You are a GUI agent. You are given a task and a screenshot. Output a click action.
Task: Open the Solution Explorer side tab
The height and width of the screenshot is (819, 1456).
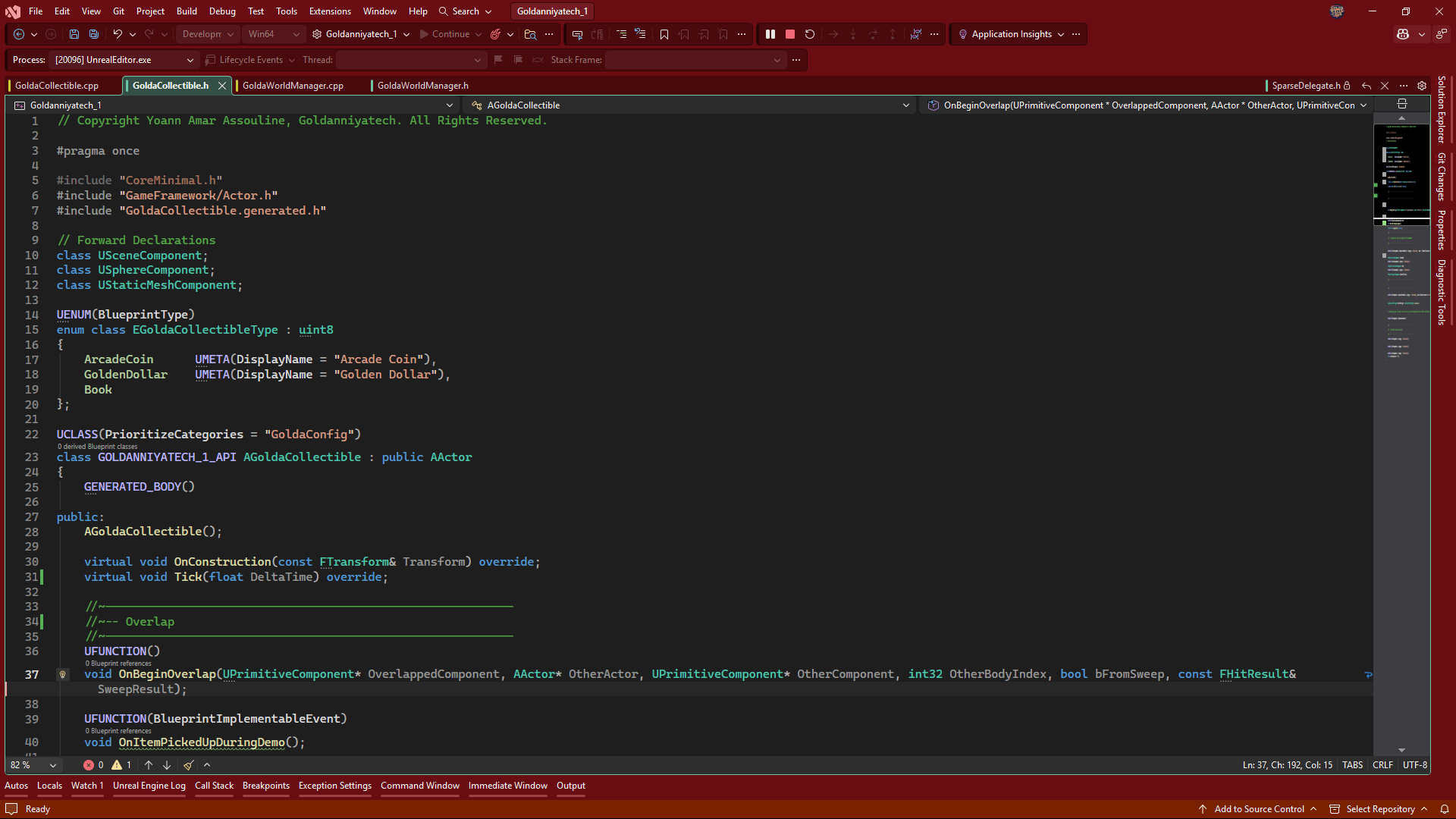[1442, 109]
